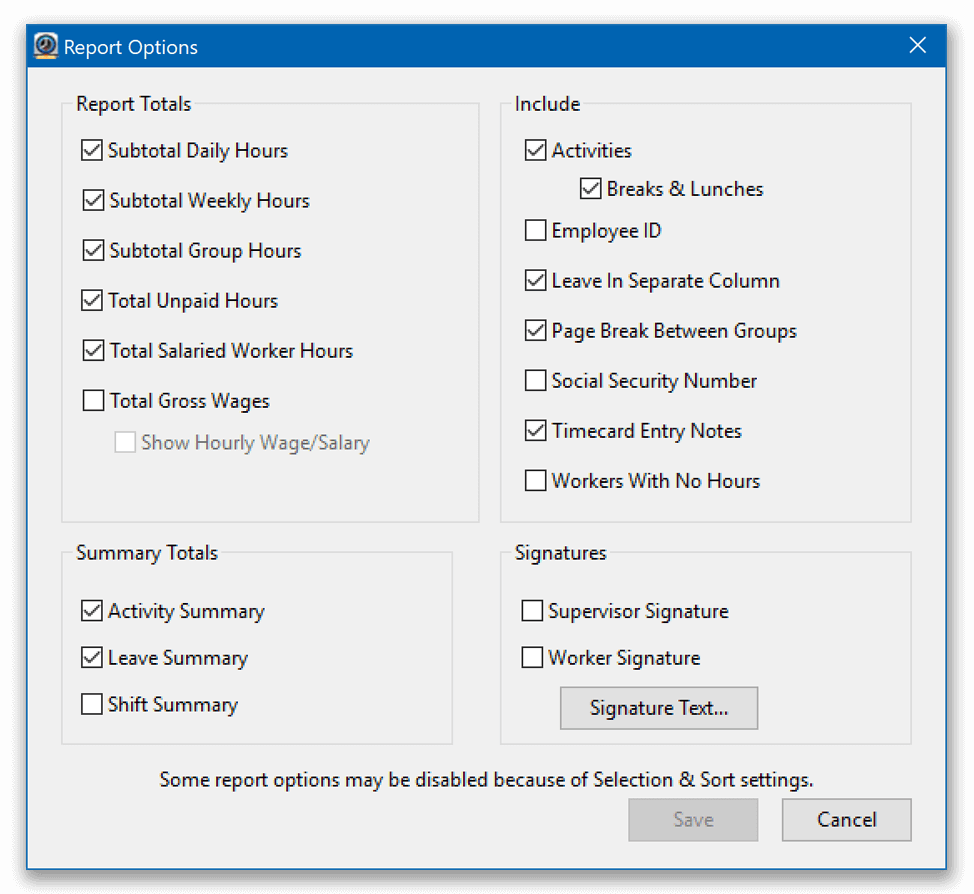This screenshot has width=974, height=894.
Task: Disable Subtotal Weekly Hours
Action: 91,200
